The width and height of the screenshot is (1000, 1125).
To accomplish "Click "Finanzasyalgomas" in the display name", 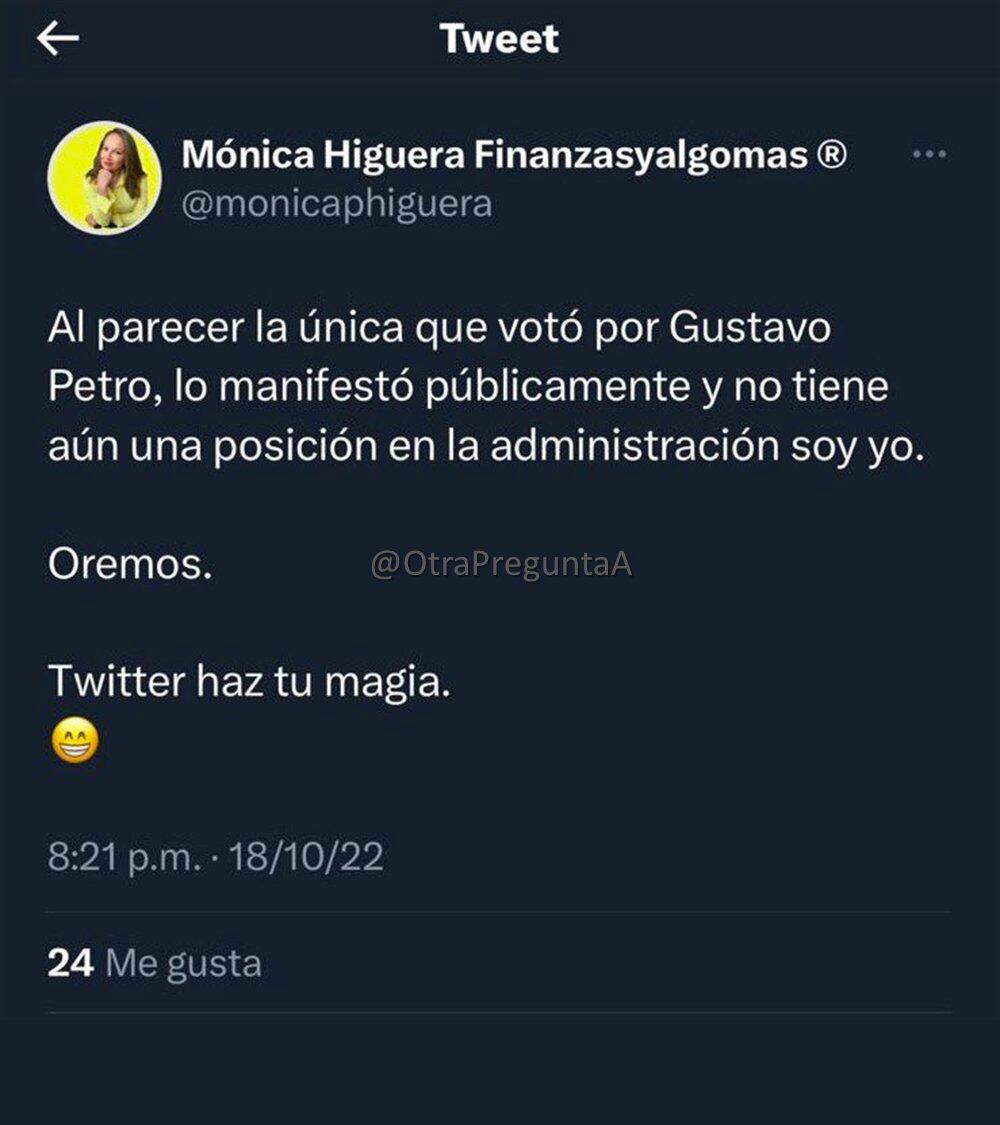I will click(640, 155).
